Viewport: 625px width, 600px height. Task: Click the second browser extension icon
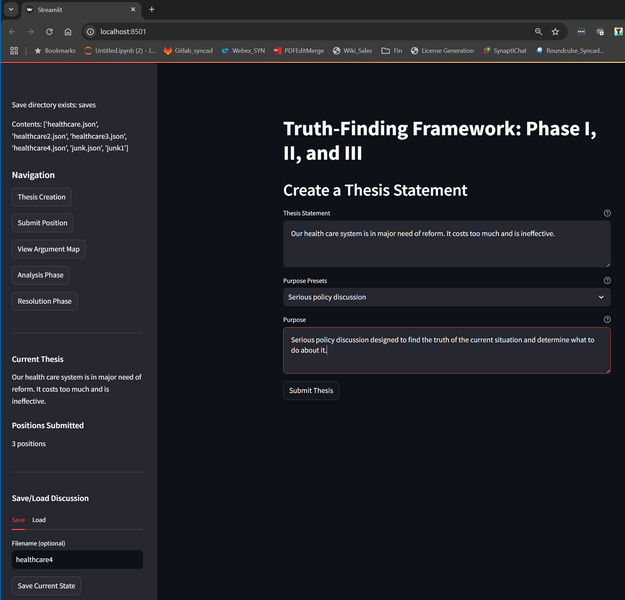pos(600,31)
